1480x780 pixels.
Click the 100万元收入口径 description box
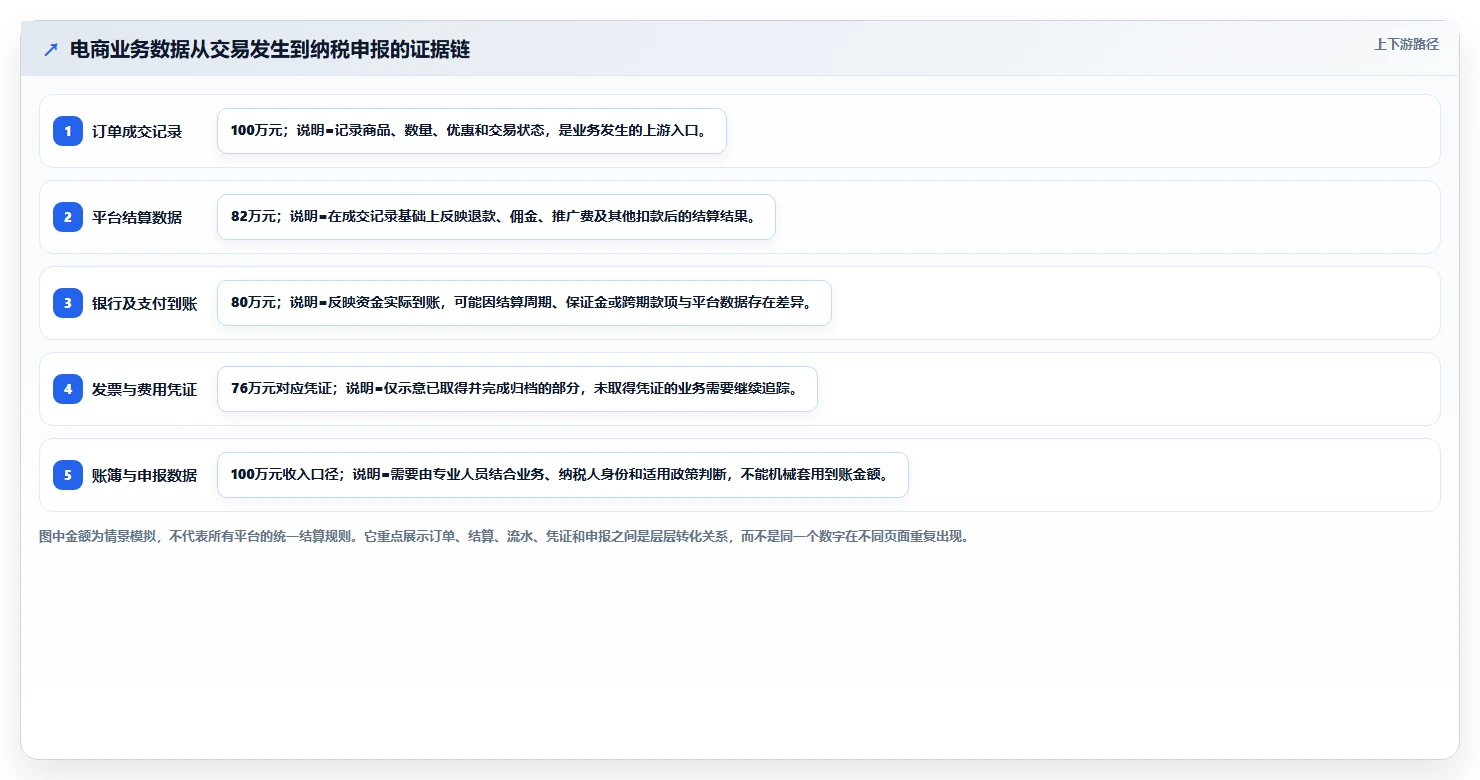[x=563, y=475]
